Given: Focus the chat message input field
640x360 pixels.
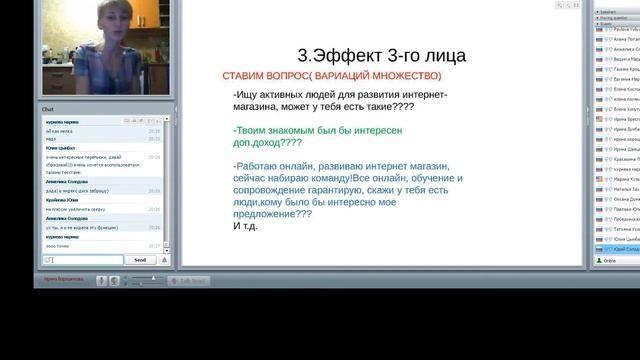Looking at the screenshot, I should pos(83,260).
